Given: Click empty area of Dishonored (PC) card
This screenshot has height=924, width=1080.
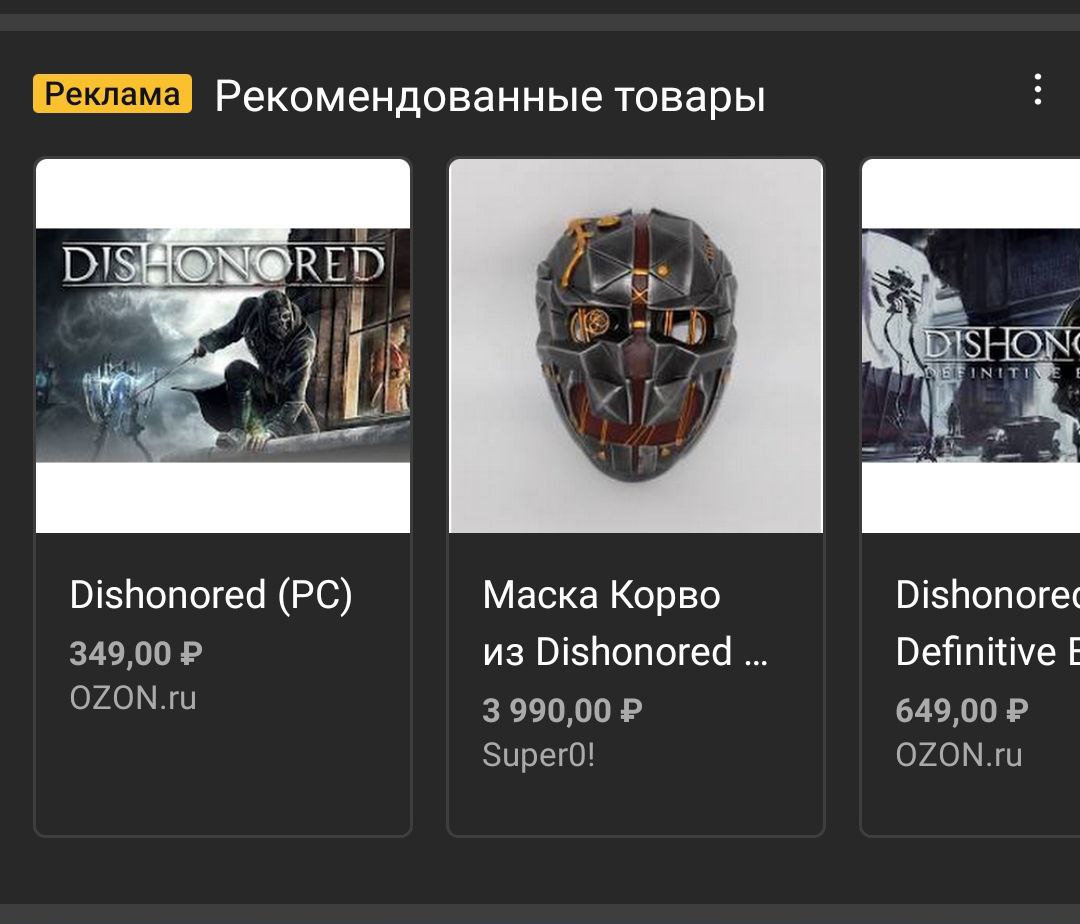Looking at the screenshot, I should pos(223,771).
